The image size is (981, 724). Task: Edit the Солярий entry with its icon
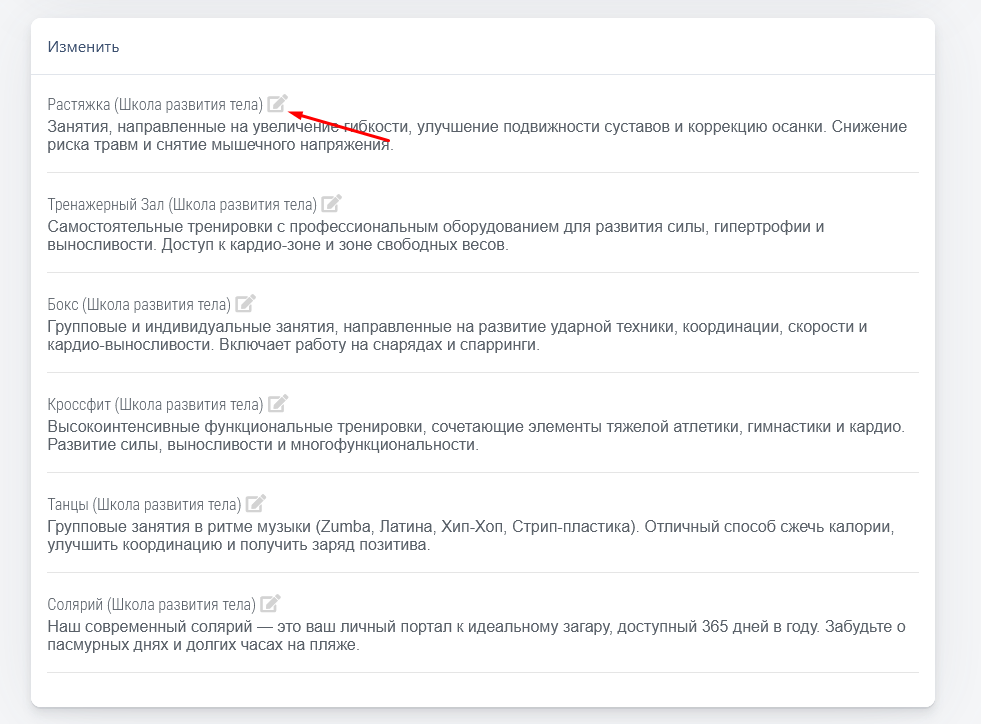pyautogui.click(x=270, y=603)
